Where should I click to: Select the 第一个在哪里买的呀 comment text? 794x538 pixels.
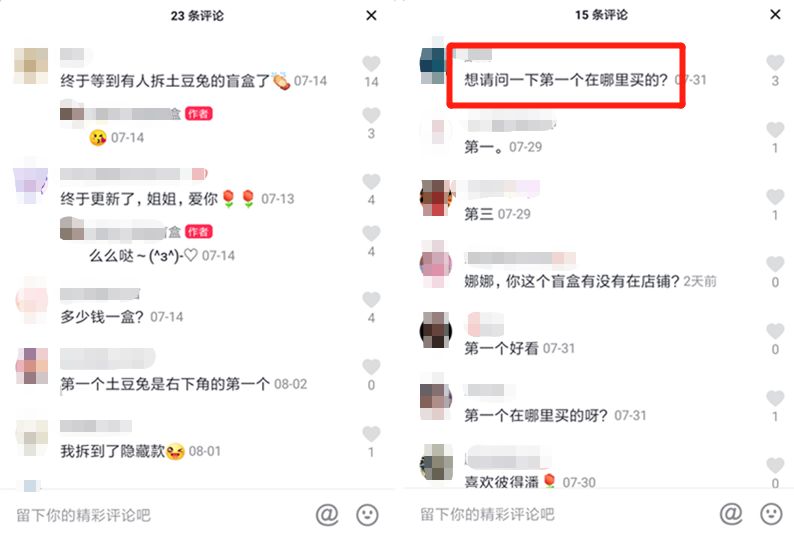click(x=536, y=415)
